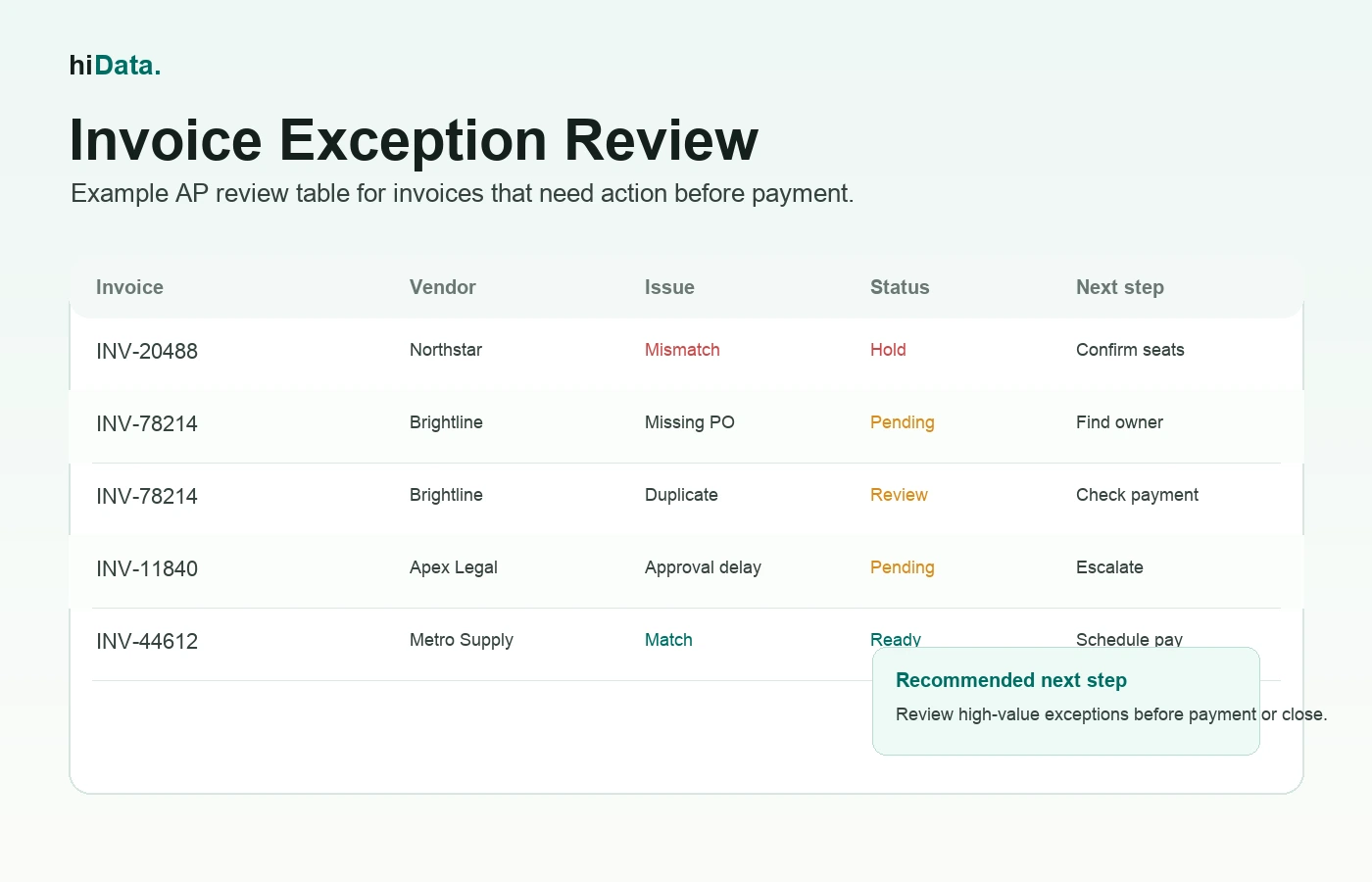Image resolution: width=1372 pixels, height=882 pixels.
Task: Click the 'Recommended next step' callout heading
Action: coord(1011,680)
